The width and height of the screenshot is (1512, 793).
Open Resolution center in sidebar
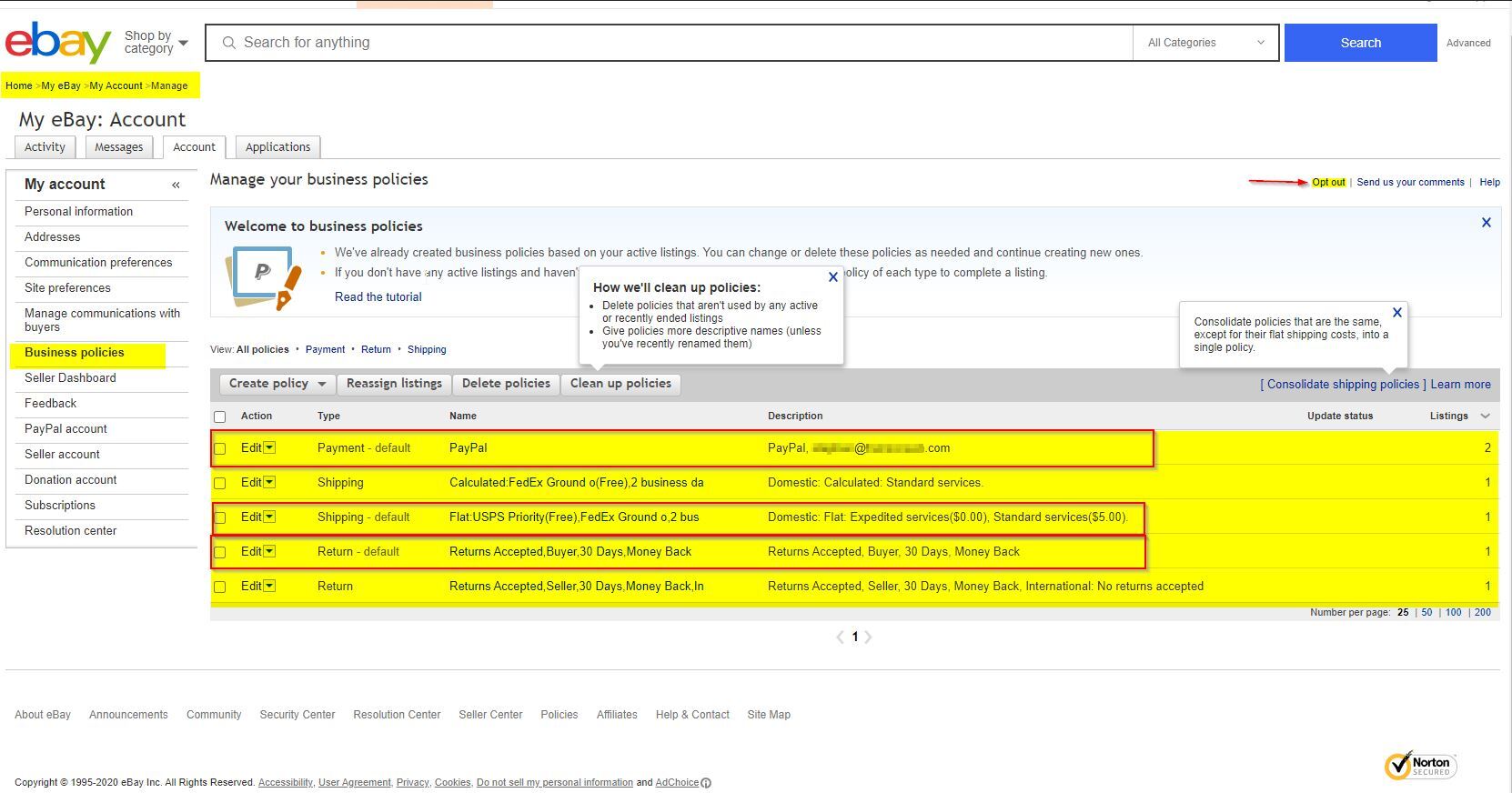click(x=70, y=531)
